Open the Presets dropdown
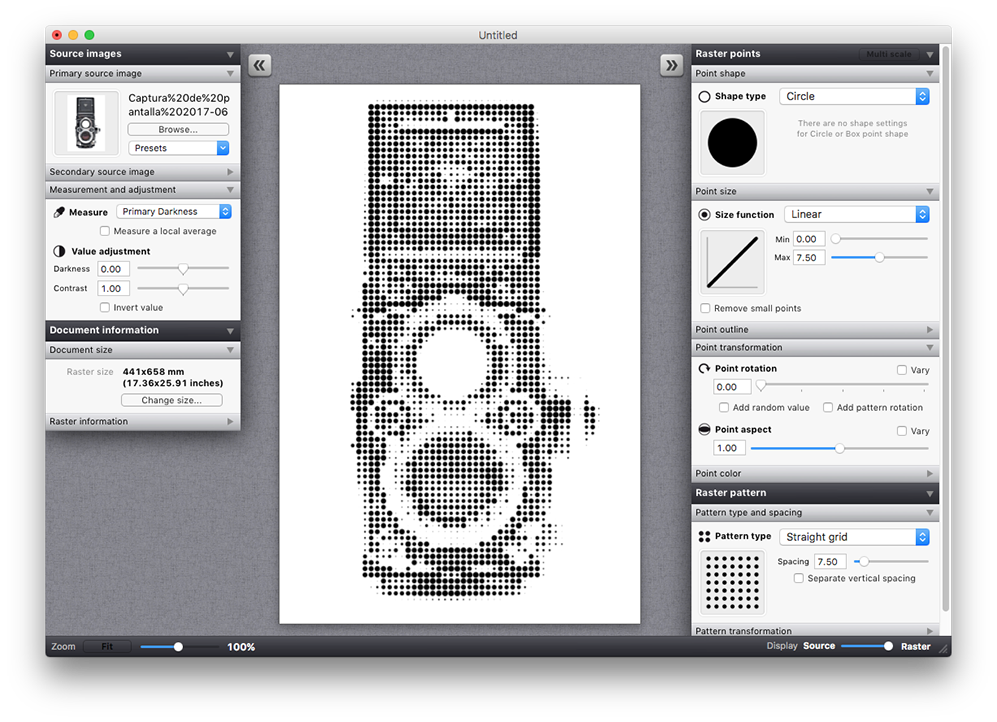Screen dimensions: 997x722 tap(178, 148)
